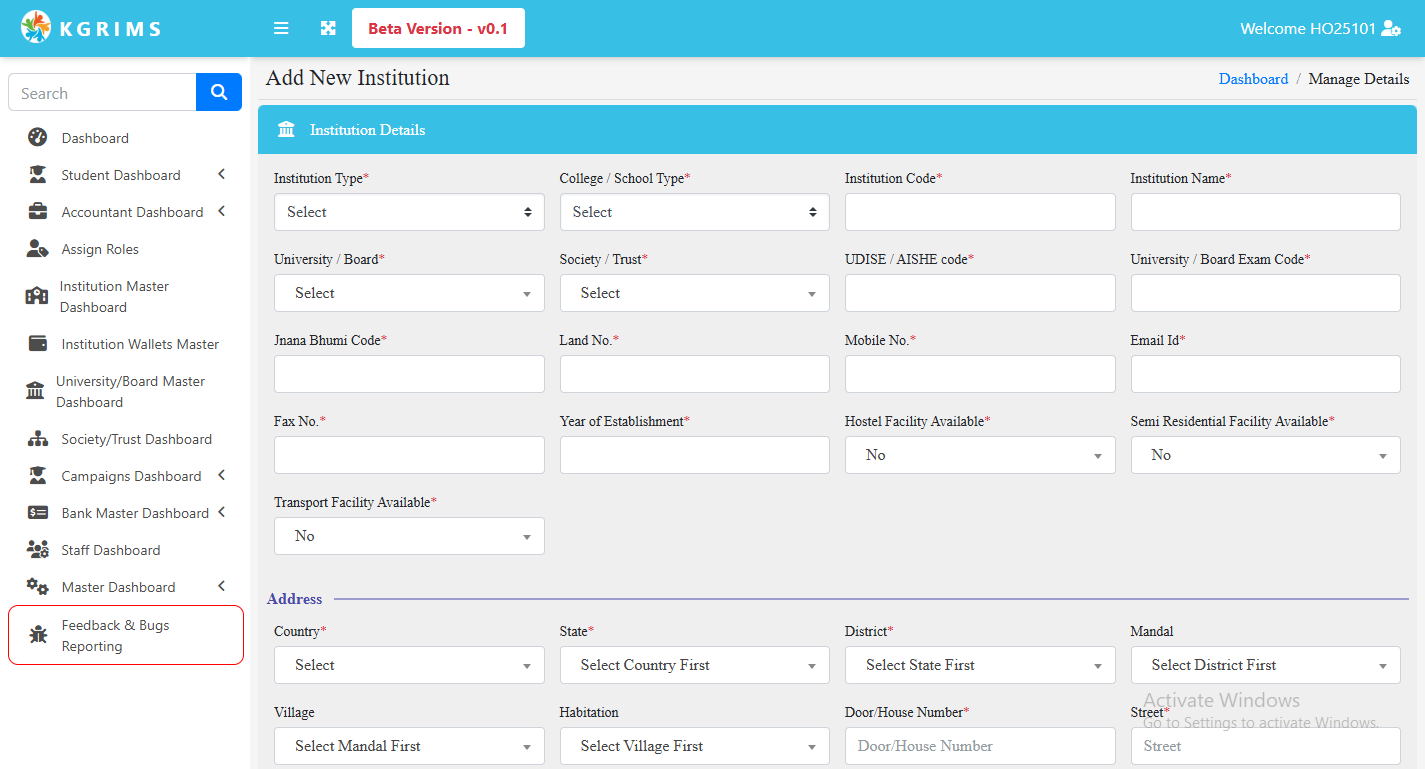This screenshot has height=769, width=1425.
Task: Expand the Bank Master Dashboard submenu
Action: 221,513
